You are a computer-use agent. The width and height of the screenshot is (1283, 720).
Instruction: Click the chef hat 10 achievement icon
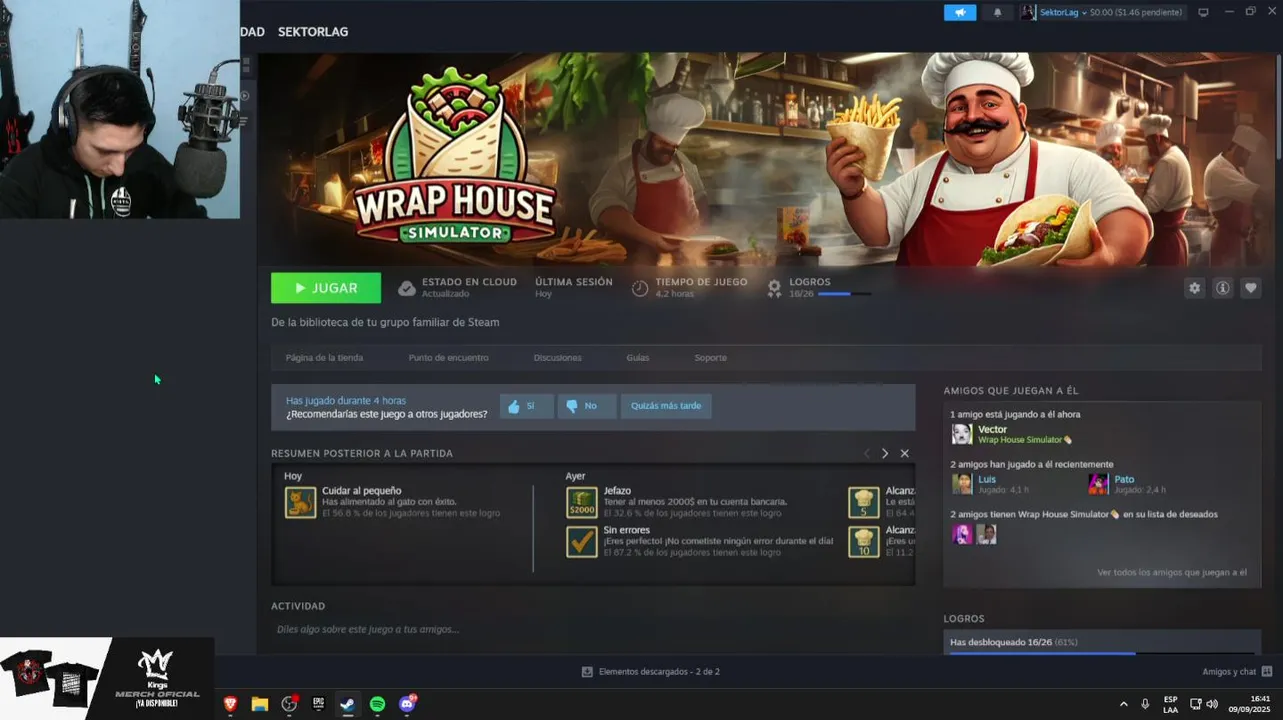point(864,542)
